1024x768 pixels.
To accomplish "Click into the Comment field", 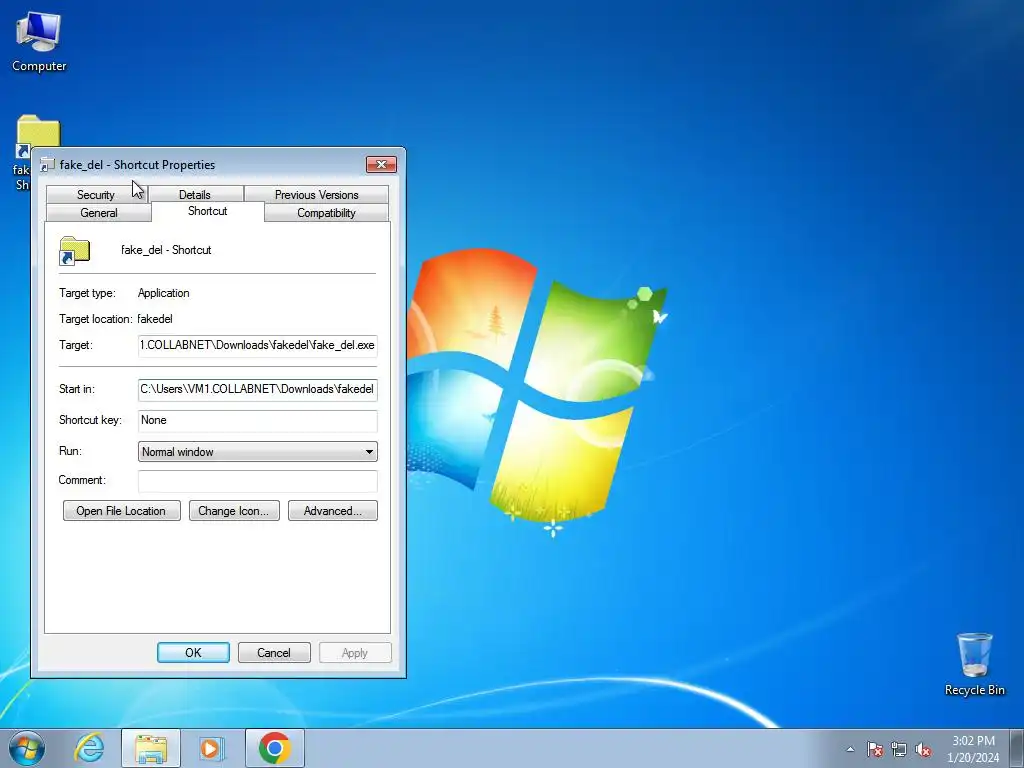I will tap(257, 481).
